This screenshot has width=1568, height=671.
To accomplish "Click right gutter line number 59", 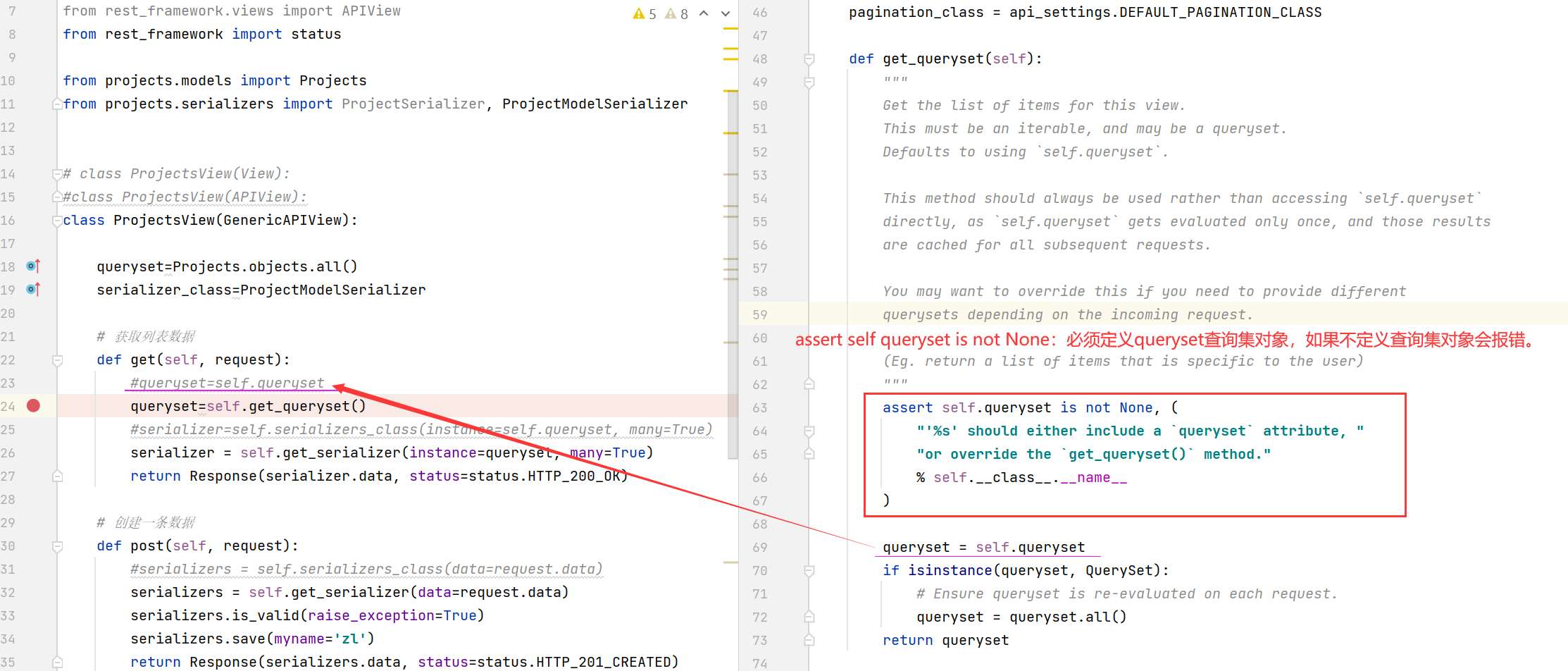I will click(759, 314).
